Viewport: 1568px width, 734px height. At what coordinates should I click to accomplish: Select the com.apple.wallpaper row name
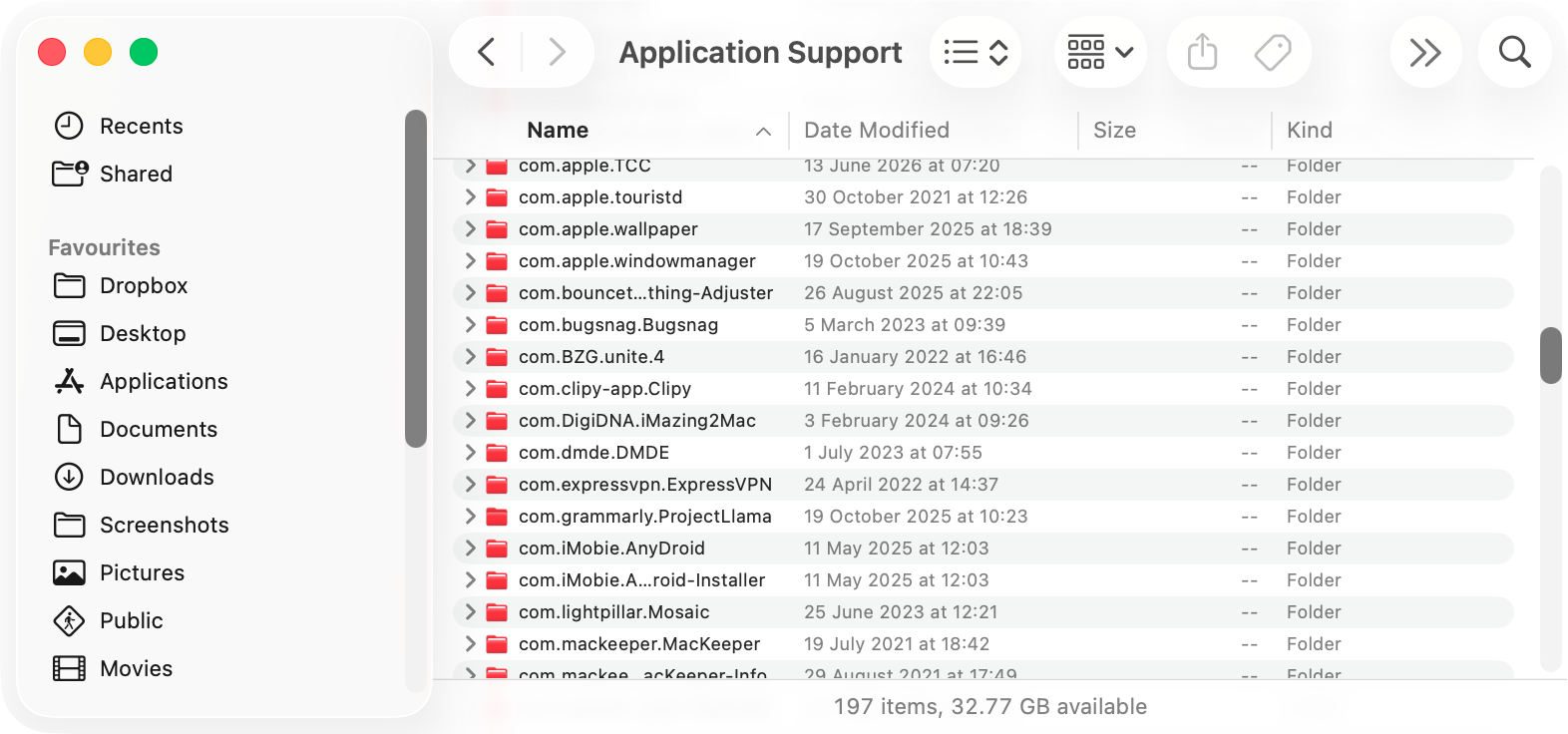pyautogui.click(x=608, y=229)
